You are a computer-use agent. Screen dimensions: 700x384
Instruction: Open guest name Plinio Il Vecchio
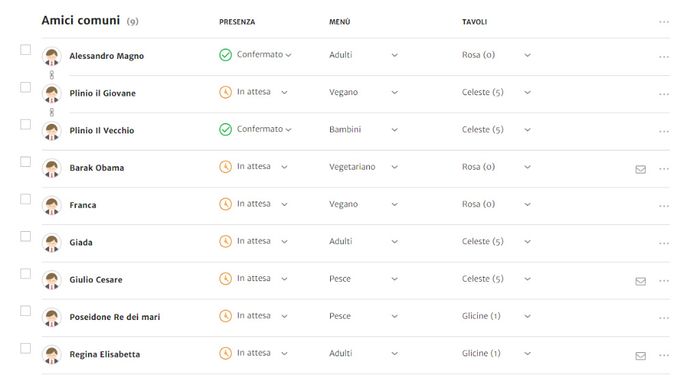coord(102,131)
